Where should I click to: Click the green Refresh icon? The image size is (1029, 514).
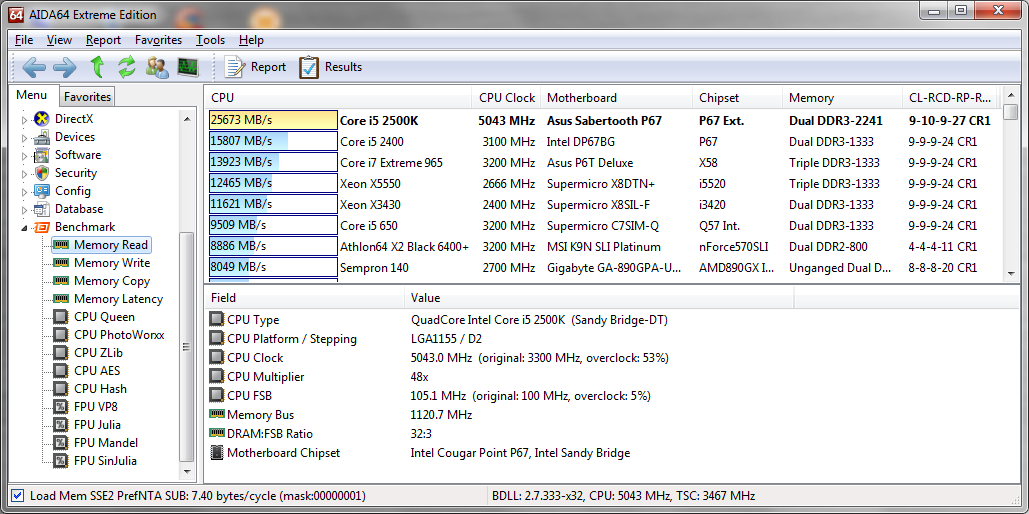126,67
